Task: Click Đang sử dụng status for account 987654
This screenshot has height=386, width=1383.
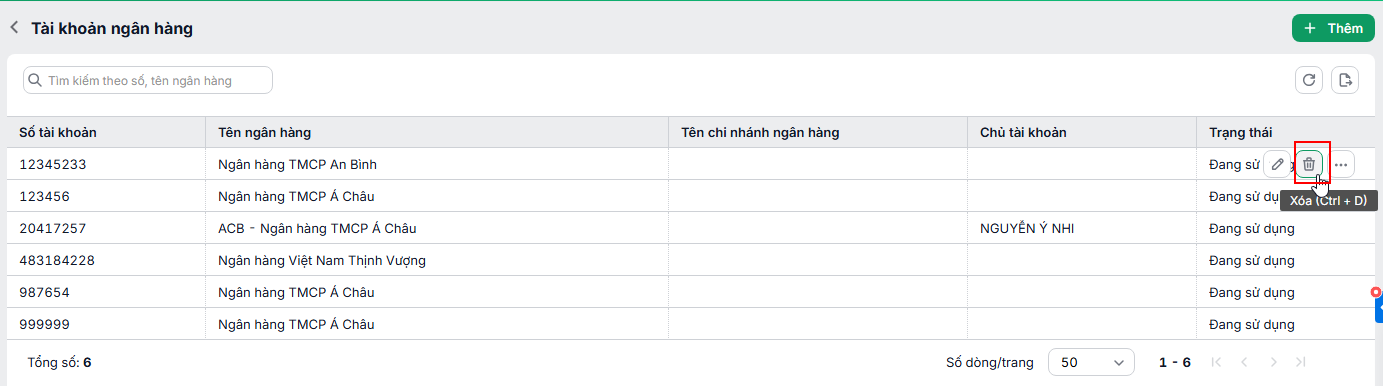Action: pyautogui.click(x=1252, y=292)
